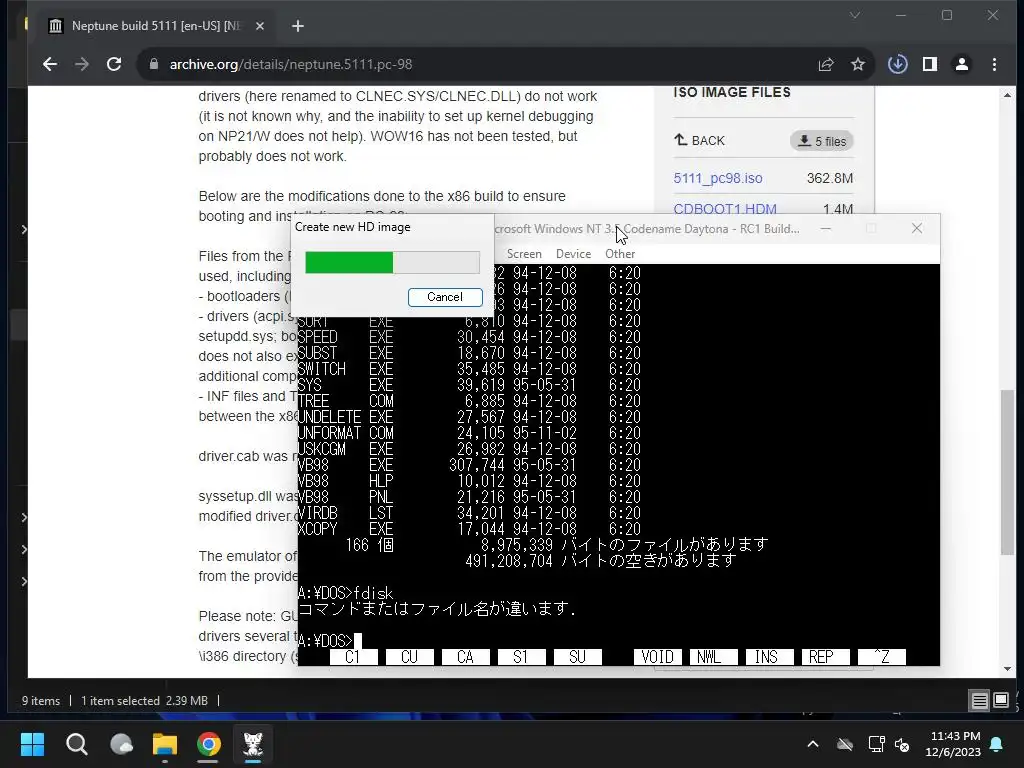This screenshot has height=768, width=1024.
Task: Click the share page icon in address bar
Action: [x=825, y=64]
